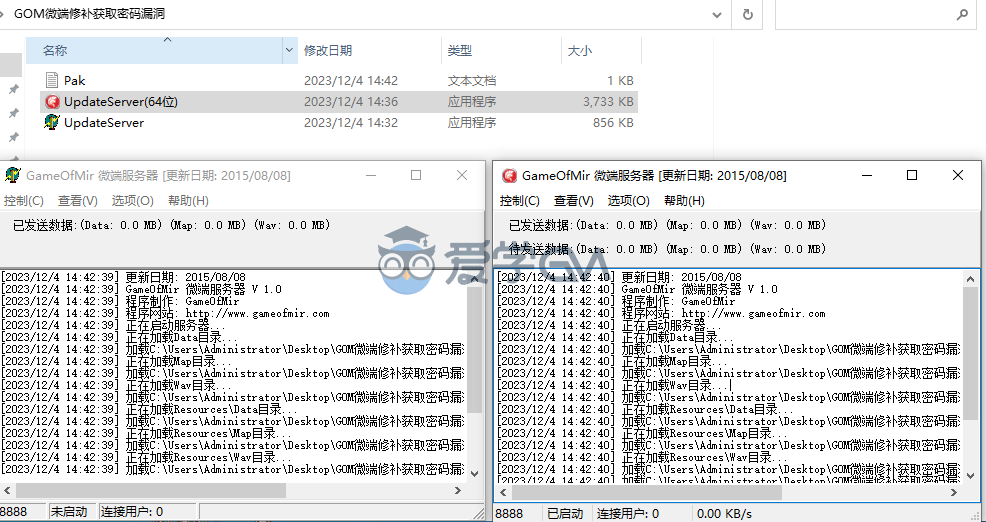Sort files by 名称 column header

click(x=155, y=50)
